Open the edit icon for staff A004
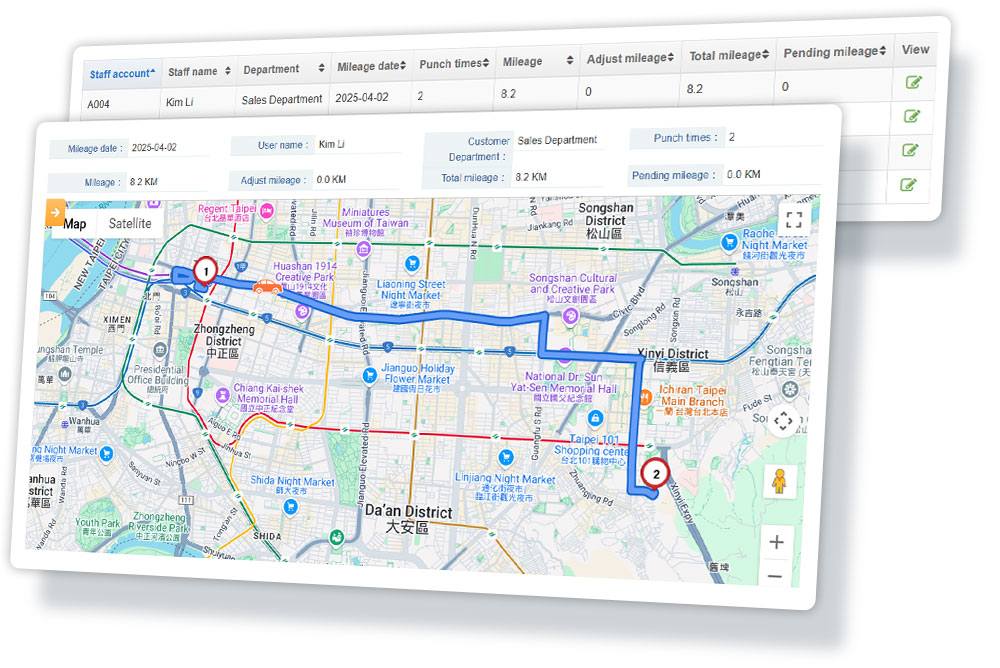The height and width of the screenshot is (668, 1000). 913,82
